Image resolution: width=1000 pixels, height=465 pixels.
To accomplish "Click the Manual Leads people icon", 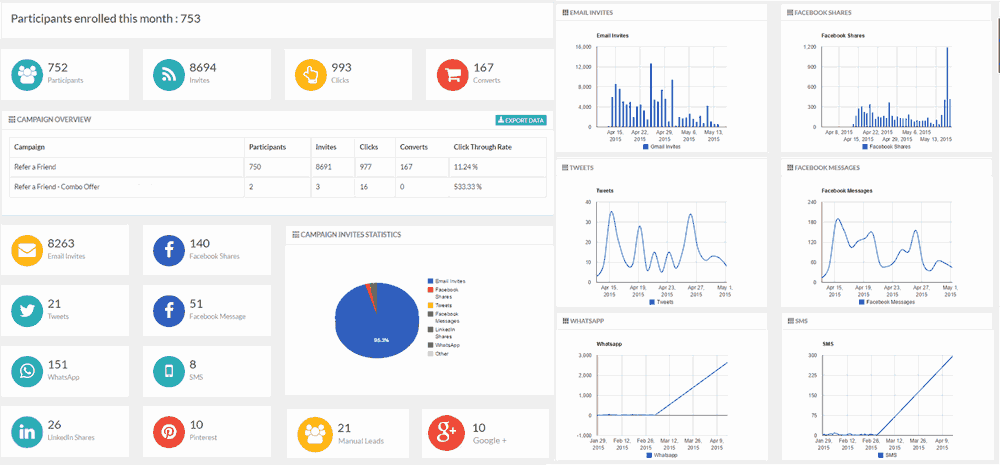I will tap(314, 434).
